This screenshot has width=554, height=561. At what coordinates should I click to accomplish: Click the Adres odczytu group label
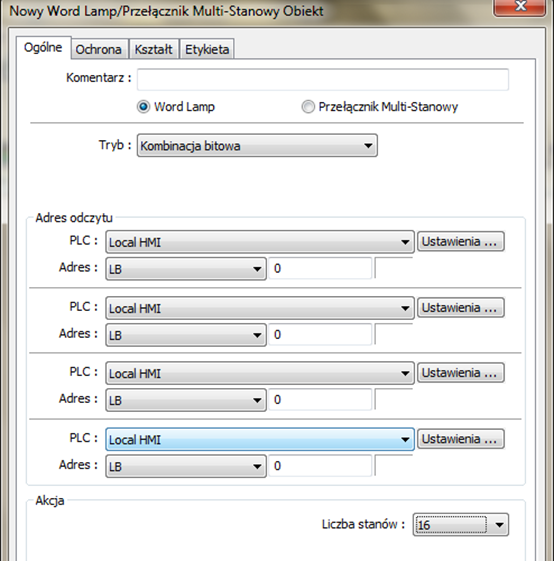click(74, 218)
